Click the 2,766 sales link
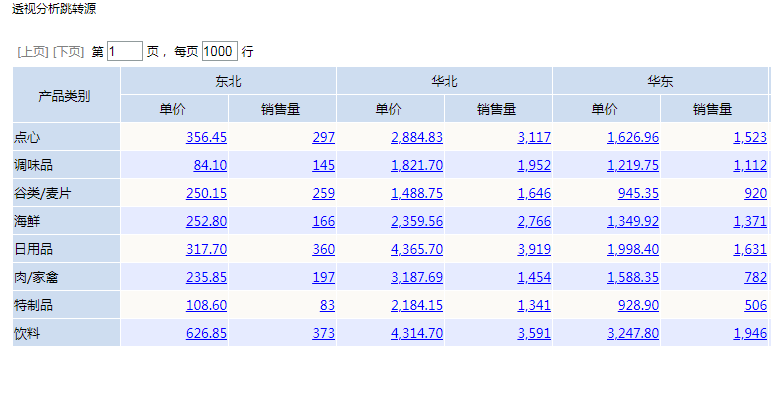Viewport: 771px width, 393px height. pyautogui.click(x=534, y=221)
